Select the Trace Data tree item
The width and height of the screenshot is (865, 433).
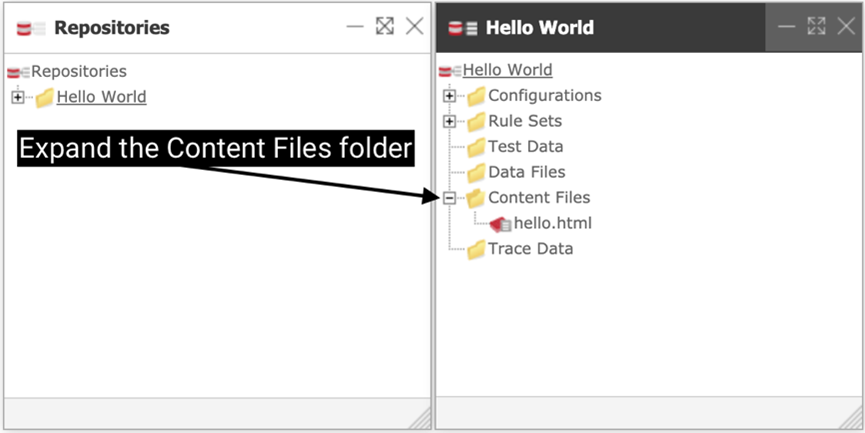tap(530, 248)
